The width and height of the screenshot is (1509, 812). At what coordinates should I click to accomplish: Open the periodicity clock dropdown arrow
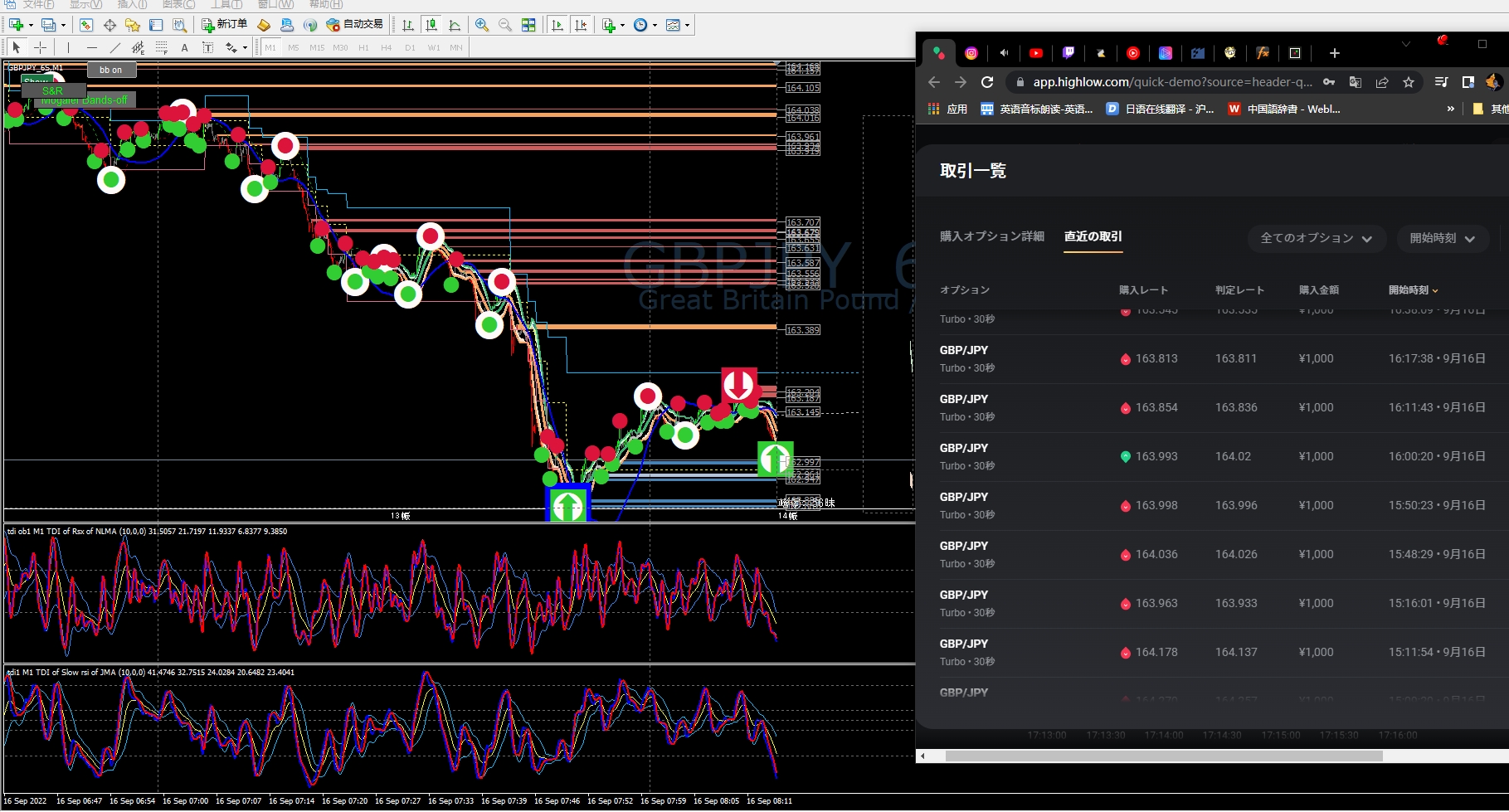point(655,26)
